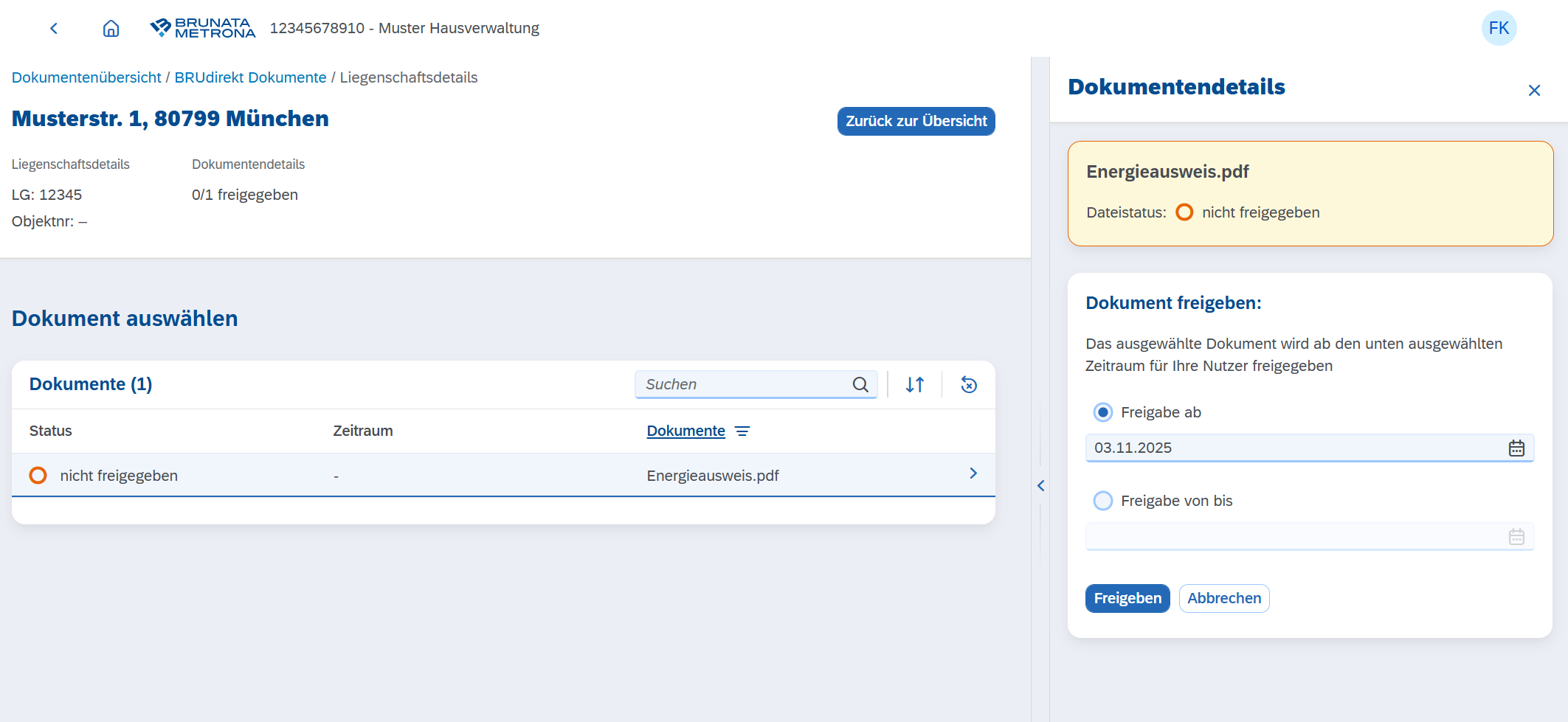
Task: Click the Freigeben button
Action: (1127, 598)
